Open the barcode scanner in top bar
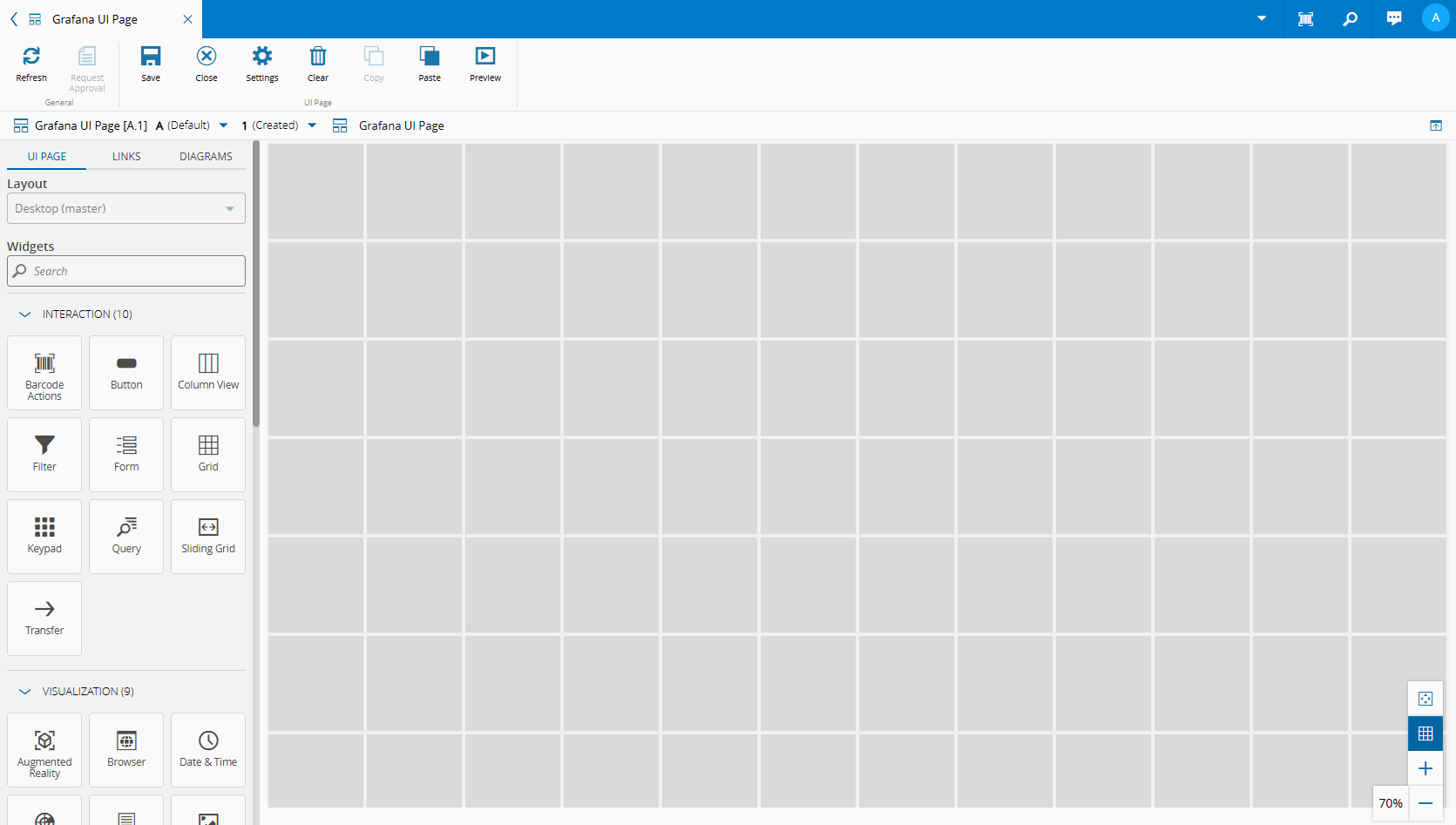This screenshot has height=825, width=1456. coord(1305,19)
